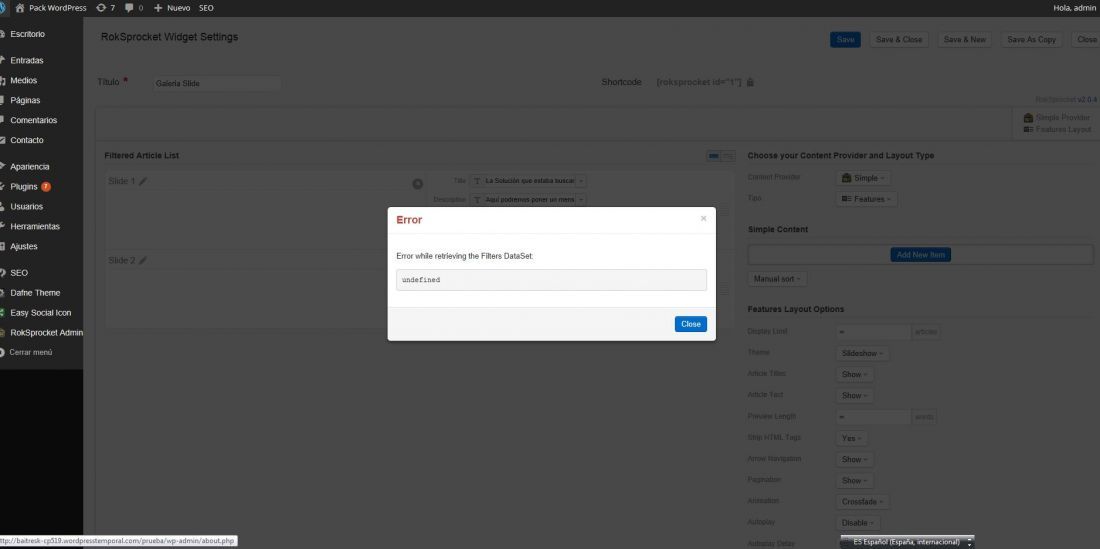Click the Save & Close button

(x=899, y=40)
